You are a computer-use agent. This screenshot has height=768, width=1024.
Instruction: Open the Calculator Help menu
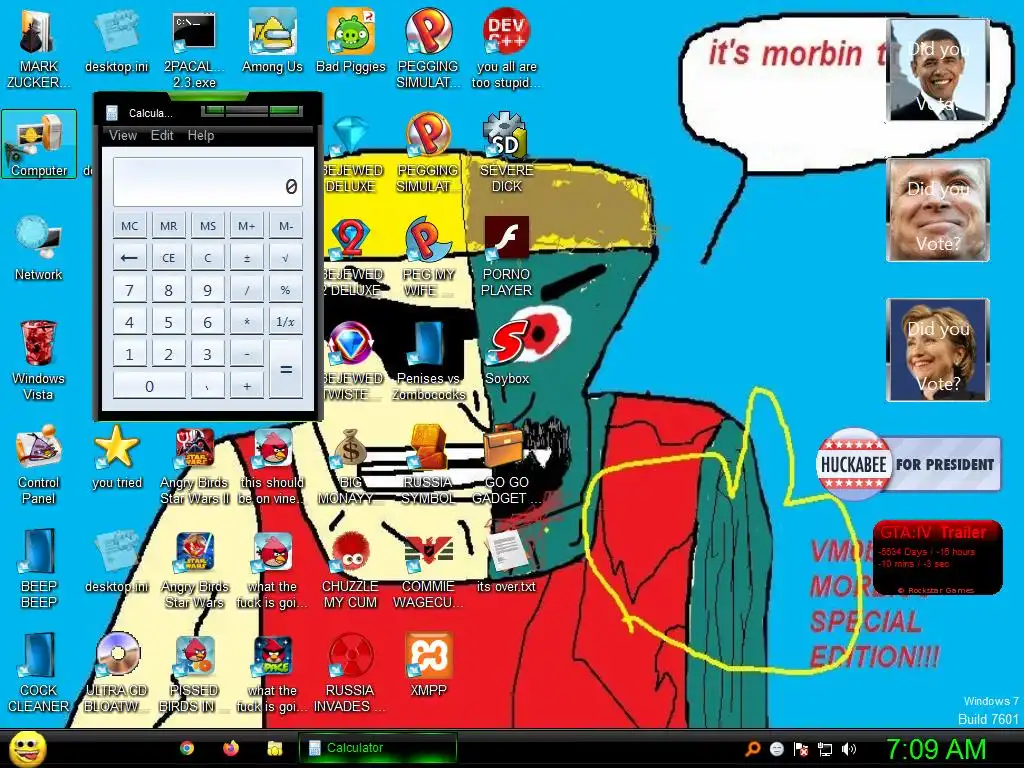click(x=200, y=135)
